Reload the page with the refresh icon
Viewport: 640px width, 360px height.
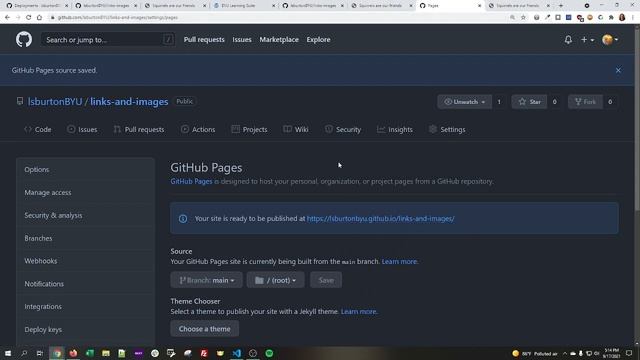click(29, 18)
